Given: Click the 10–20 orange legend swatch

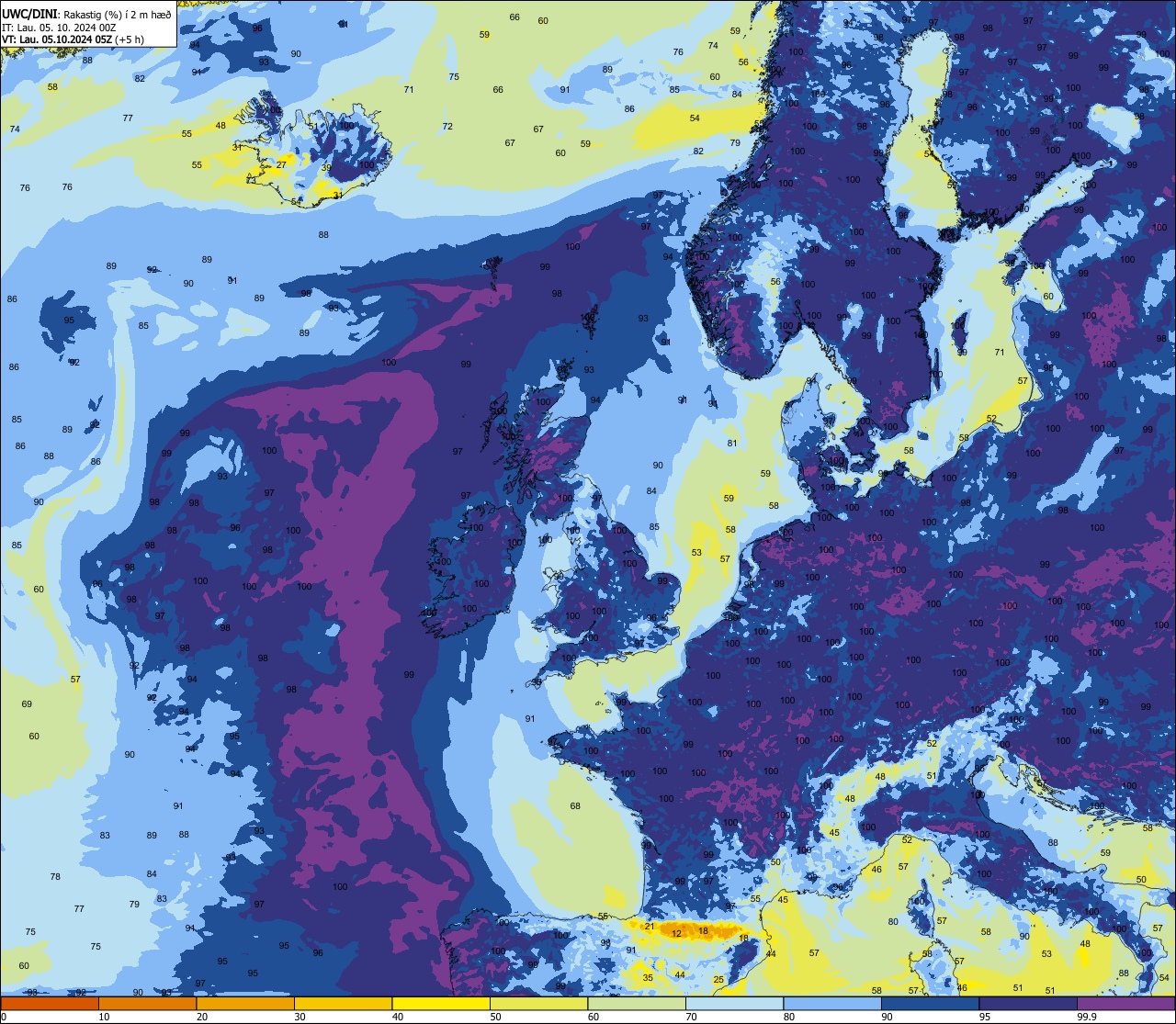Looking at the screenshot, I should pyautogui.click(x=147, y=1003).
